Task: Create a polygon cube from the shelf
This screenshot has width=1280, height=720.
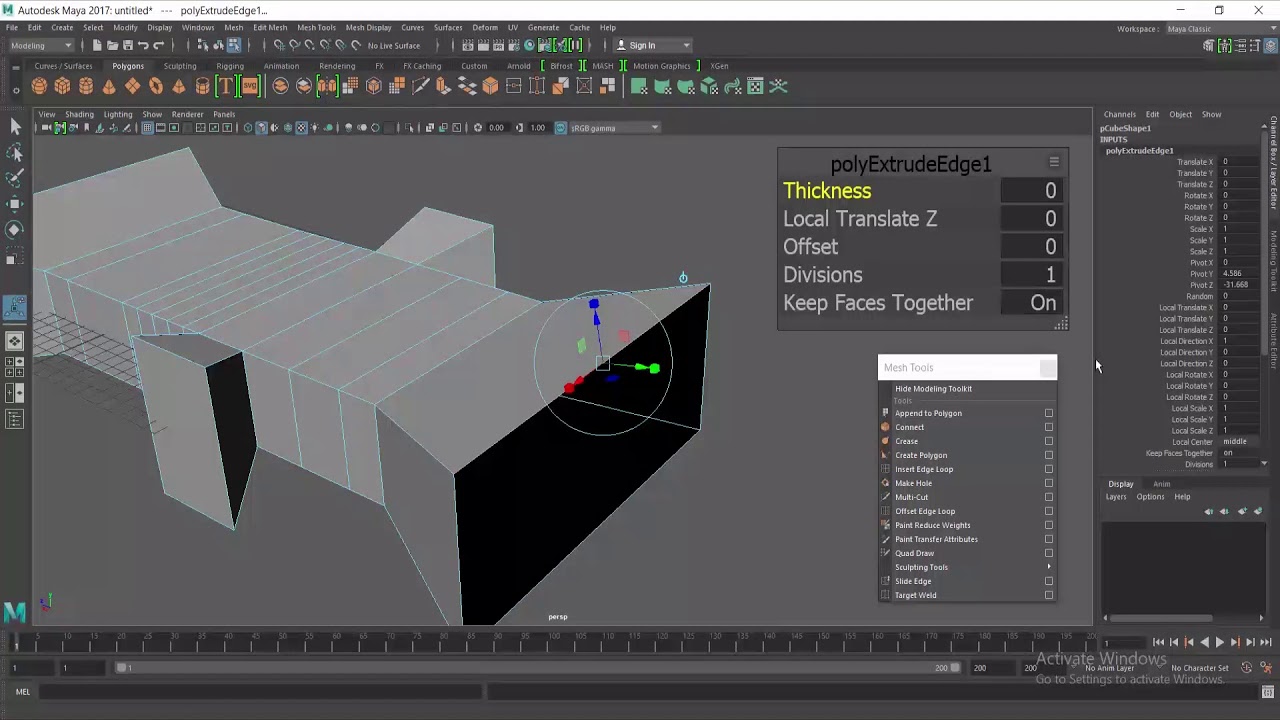Action: [x=63, y=87]
